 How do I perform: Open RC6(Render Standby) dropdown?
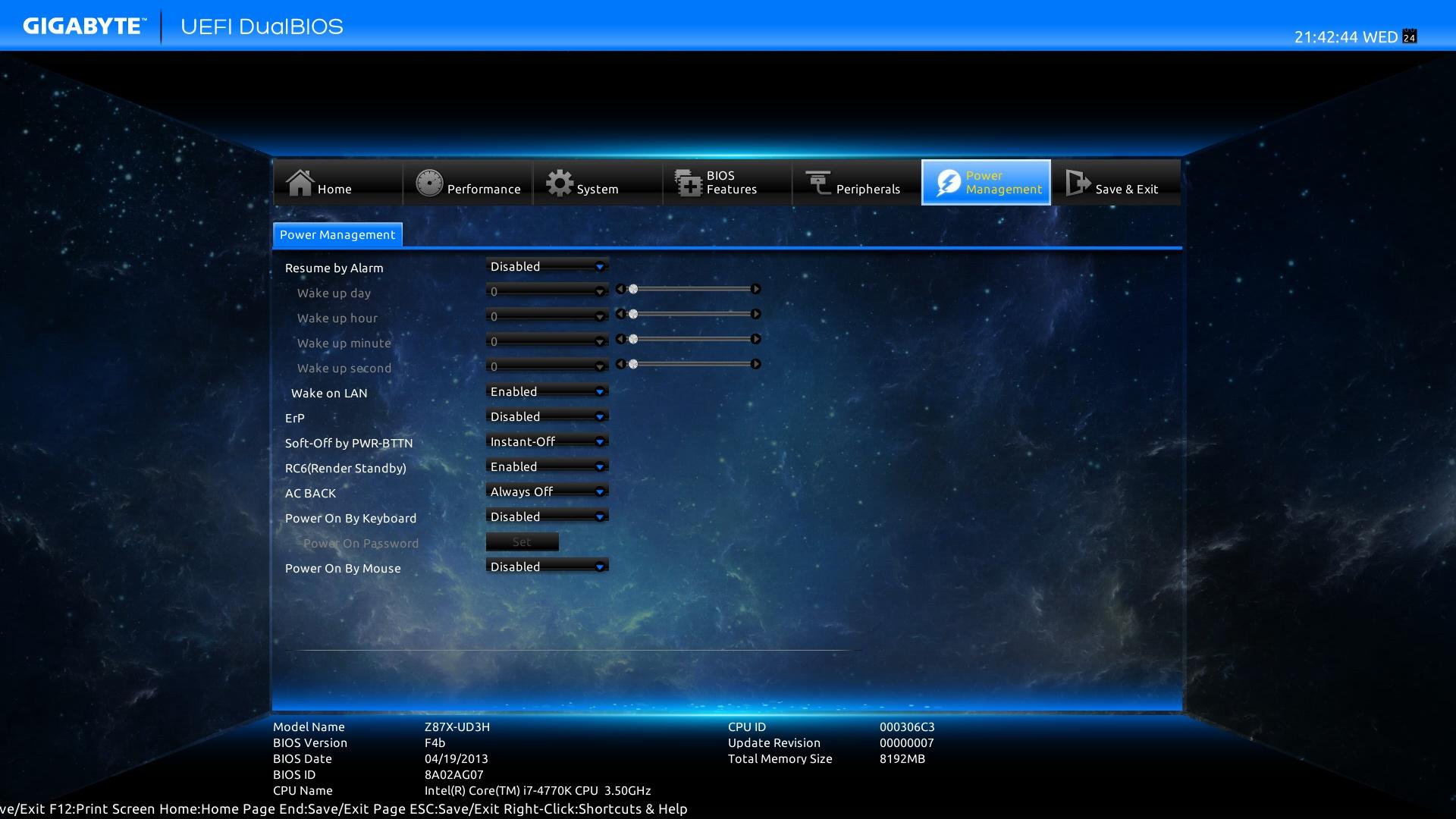tap(547, 466)
